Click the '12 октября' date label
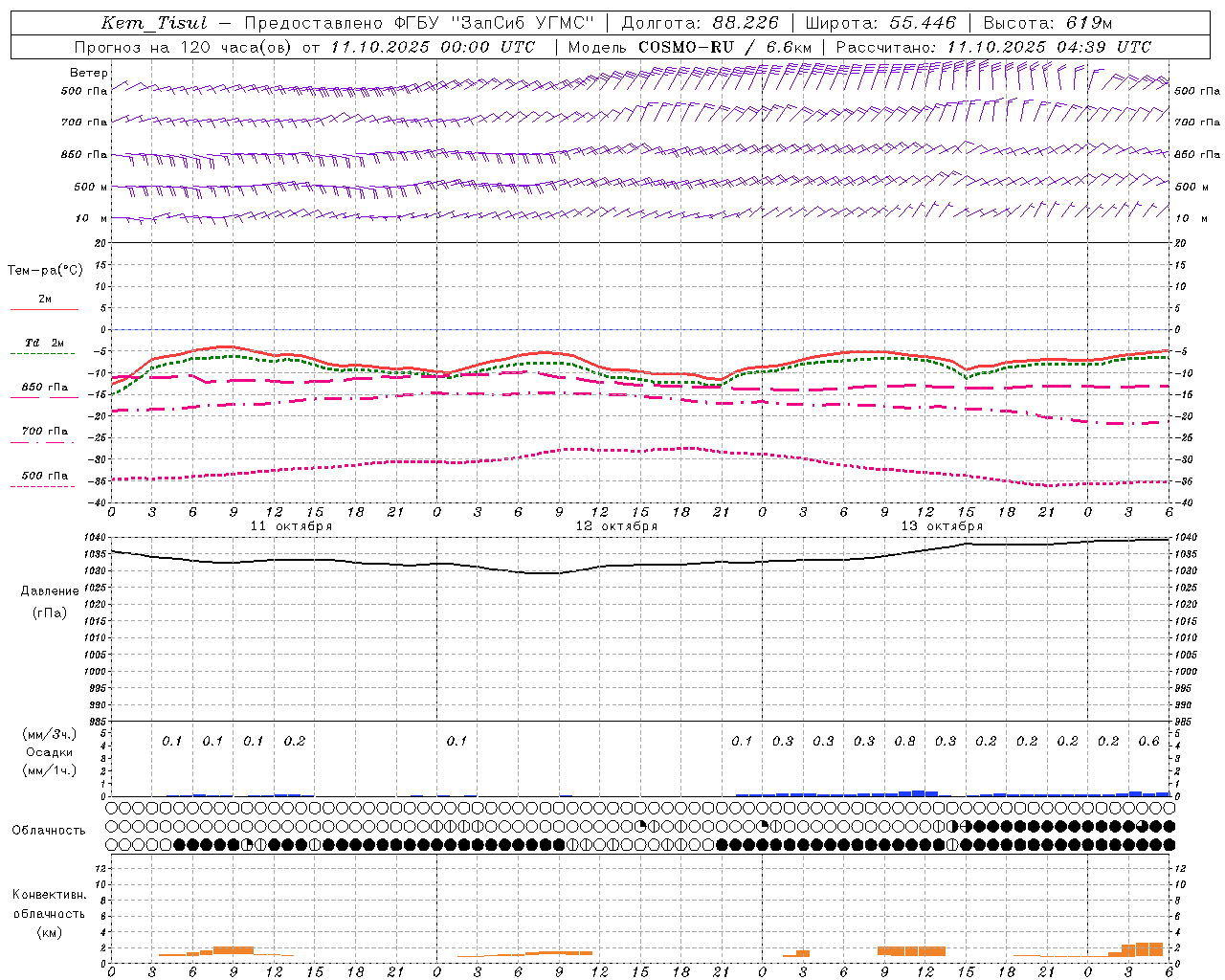 pyautogui.click(x=617, y=526)
